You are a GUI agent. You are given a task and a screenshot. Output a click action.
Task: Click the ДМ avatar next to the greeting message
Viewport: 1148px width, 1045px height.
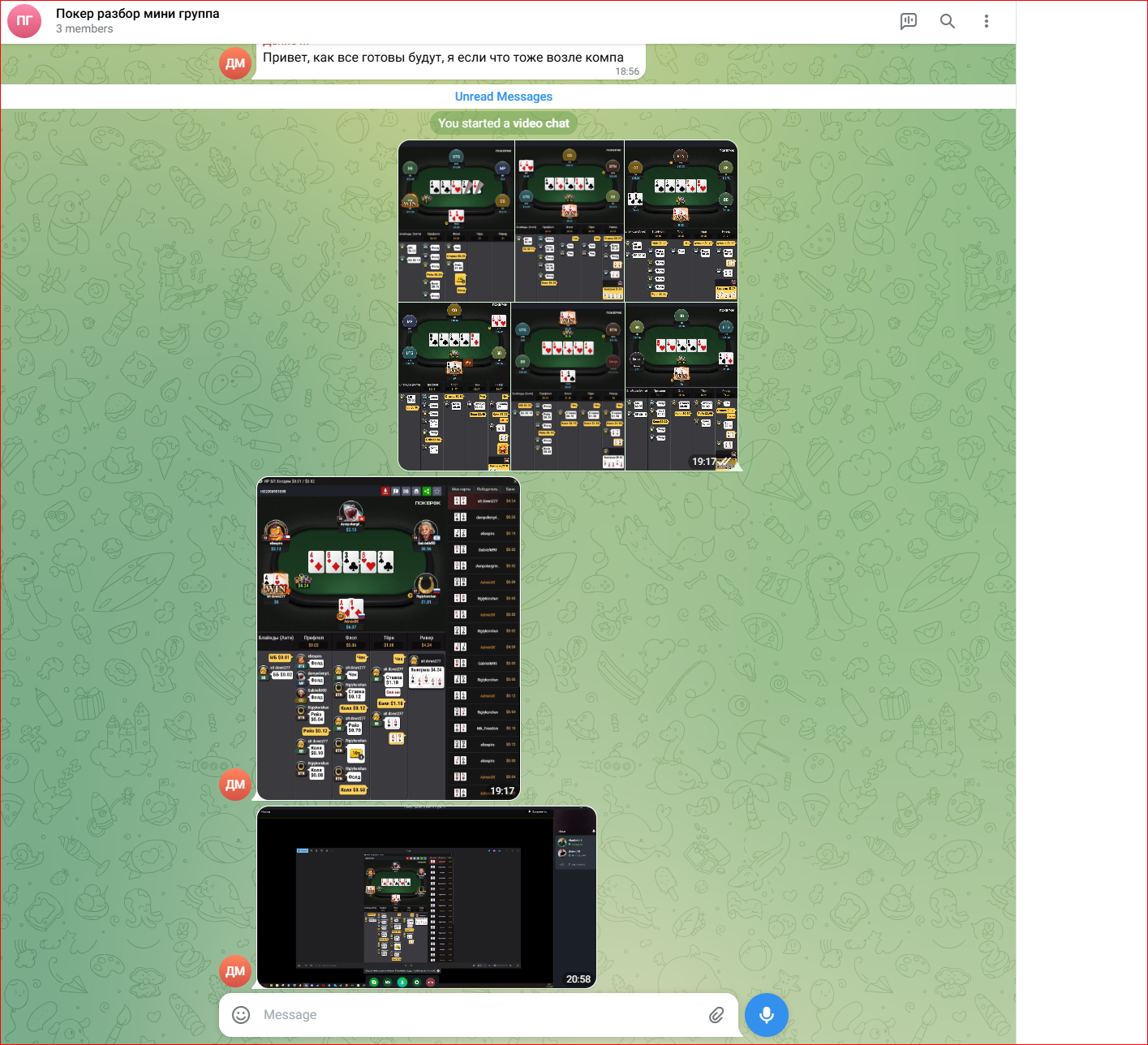235,63
